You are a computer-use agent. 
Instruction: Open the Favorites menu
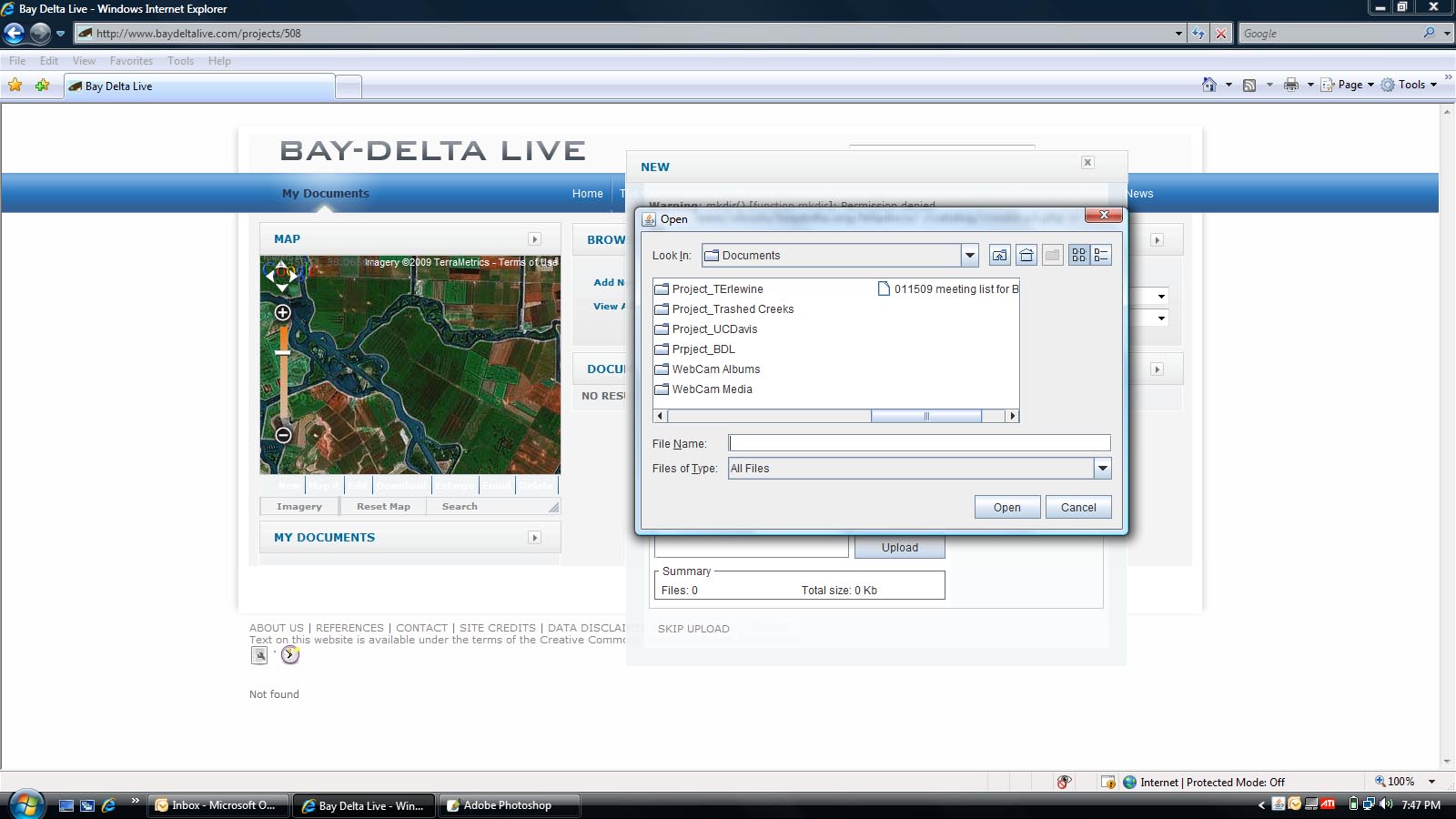click(131, 61)
